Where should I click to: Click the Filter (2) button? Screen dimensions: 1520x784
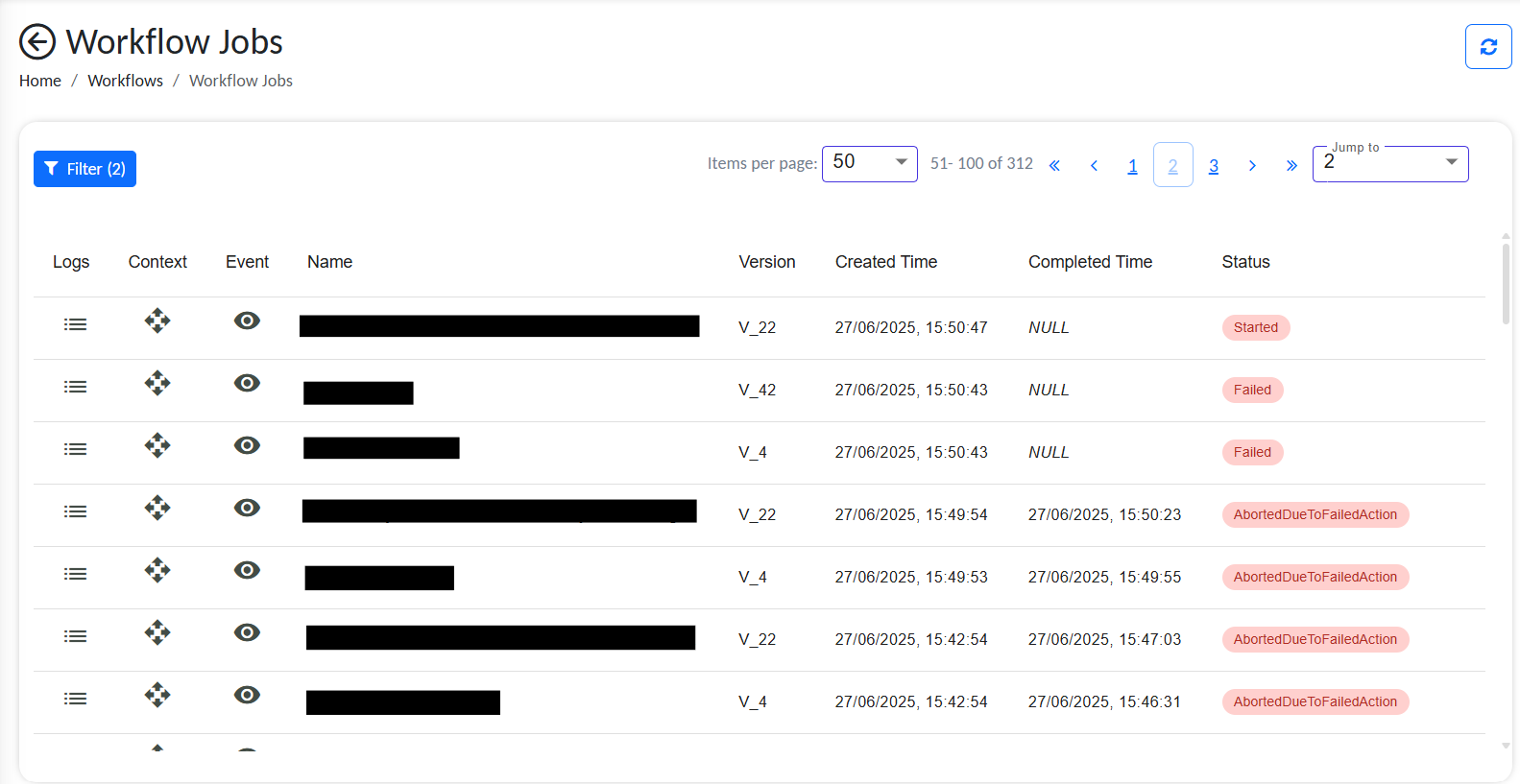pos(84,169)
